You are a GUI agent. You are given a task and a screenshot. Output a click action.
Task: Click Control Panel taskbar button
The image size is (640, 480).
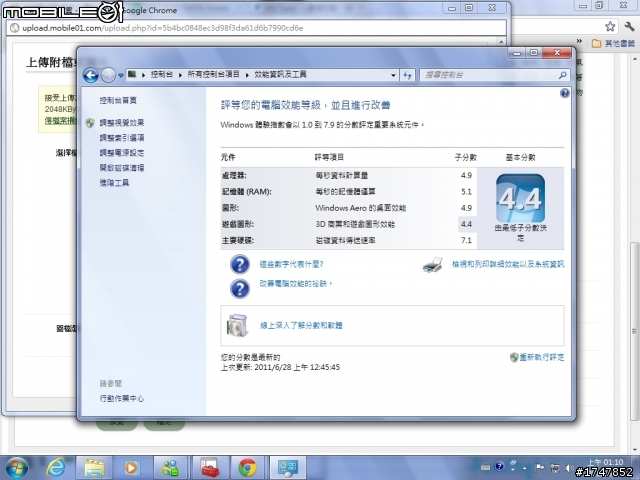click(x=288, y=468)
